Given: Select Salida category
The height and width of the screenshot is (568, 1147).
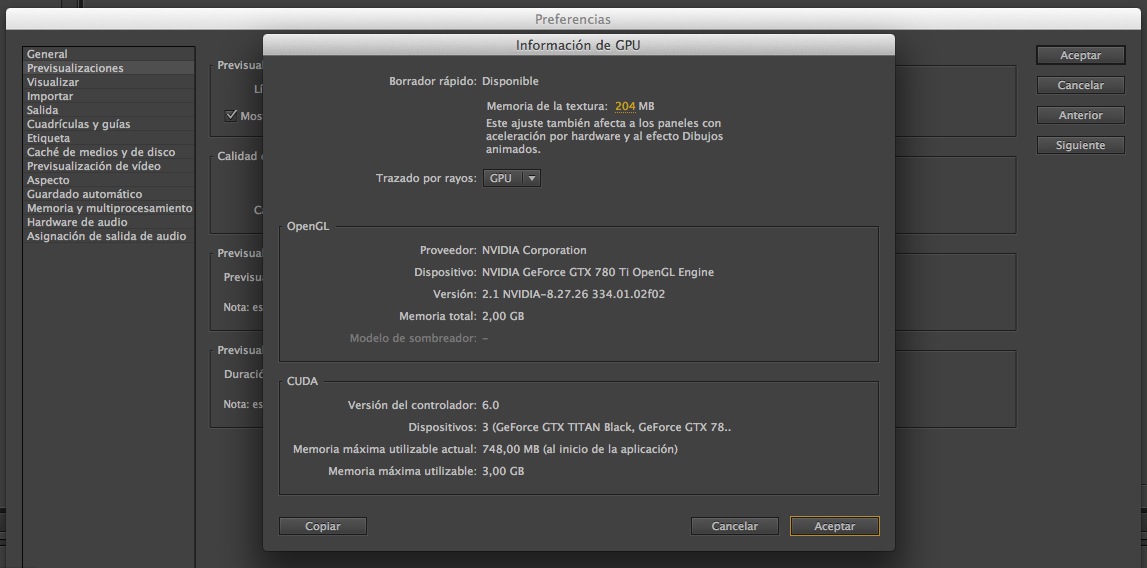Looking at the screenshot, I should click(x=109, y=110).
